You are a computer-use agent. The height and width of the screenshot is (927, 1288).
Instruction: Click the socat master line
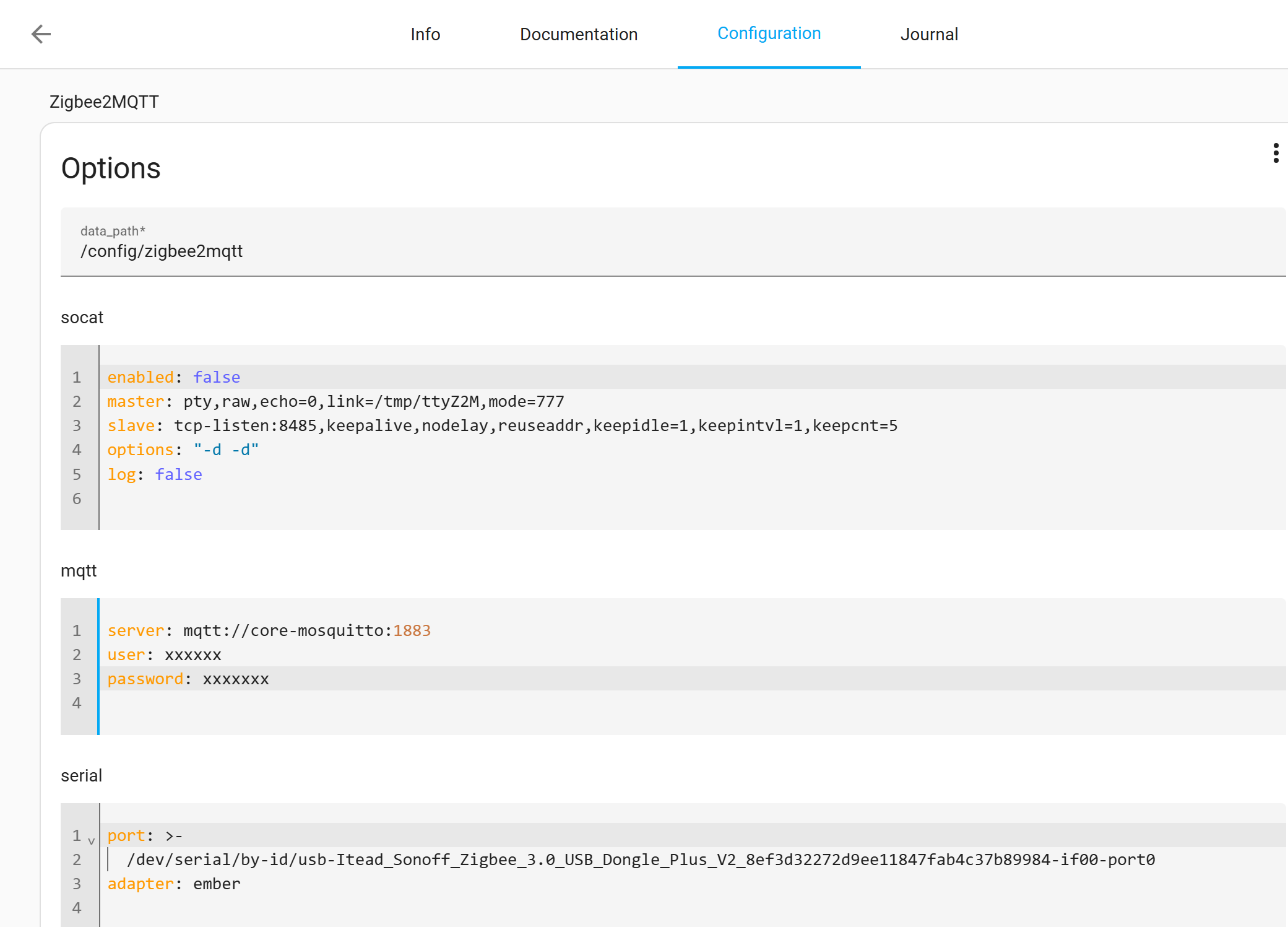693,401
